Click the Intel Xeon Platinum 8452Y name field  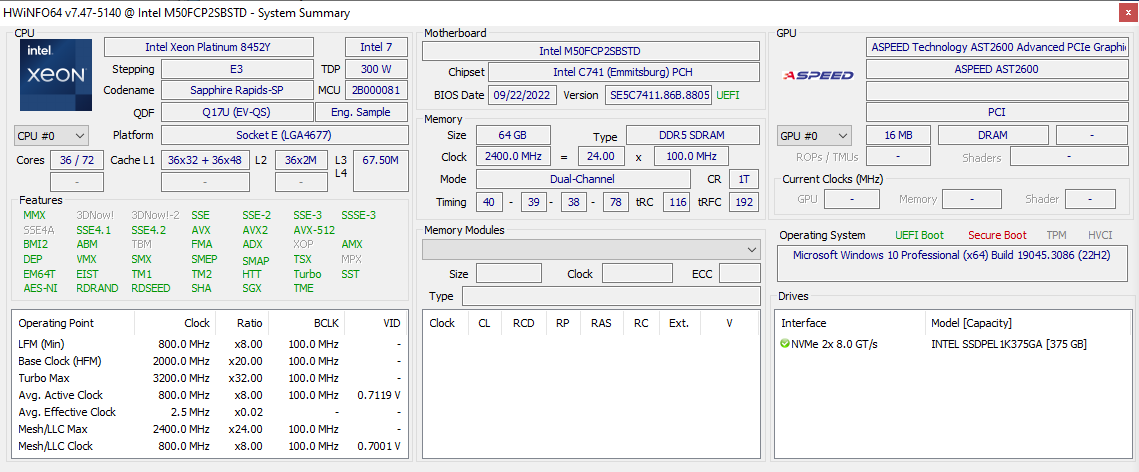pyautogui.click(x=209, y=47)
